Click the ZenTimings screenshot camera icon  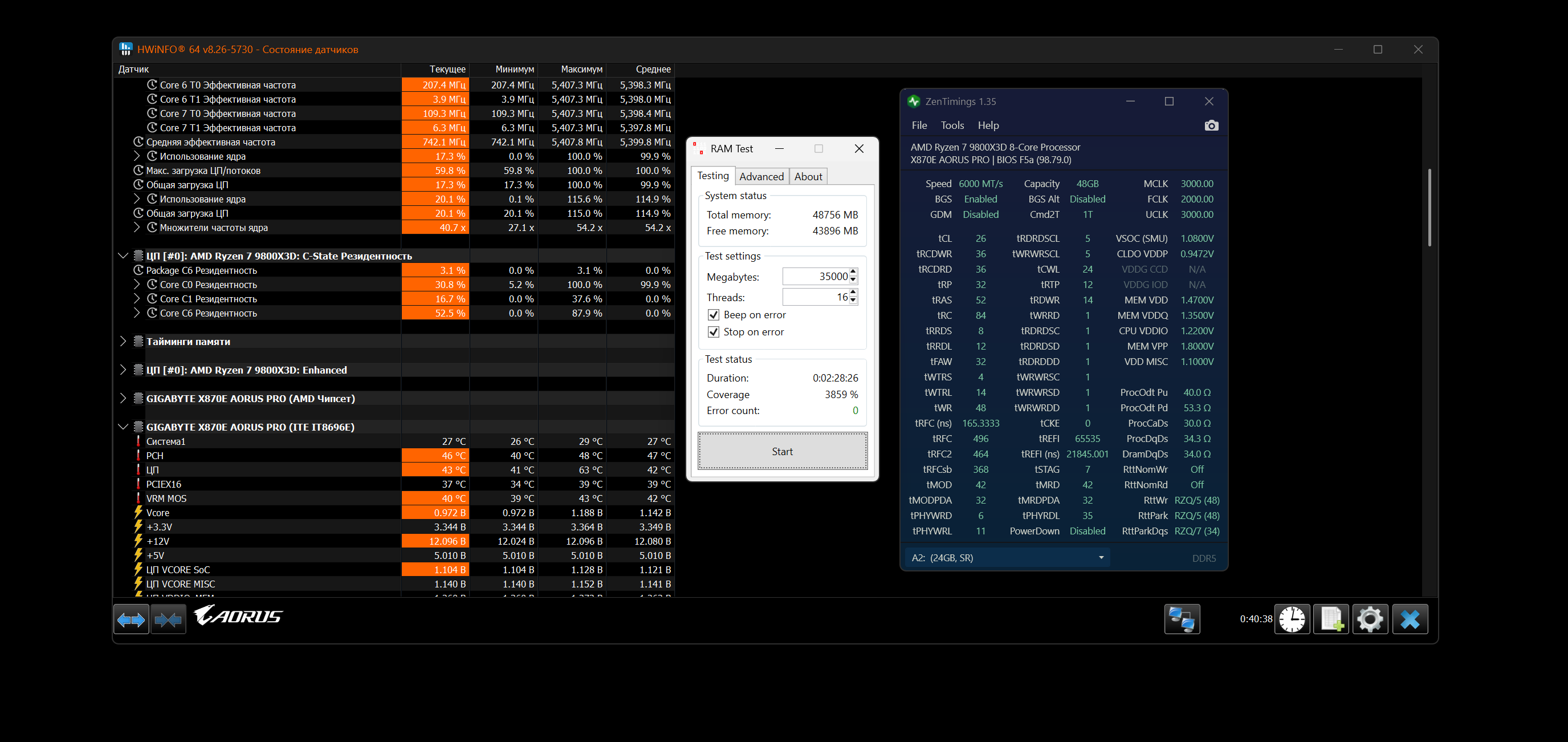click(1211, 125)
